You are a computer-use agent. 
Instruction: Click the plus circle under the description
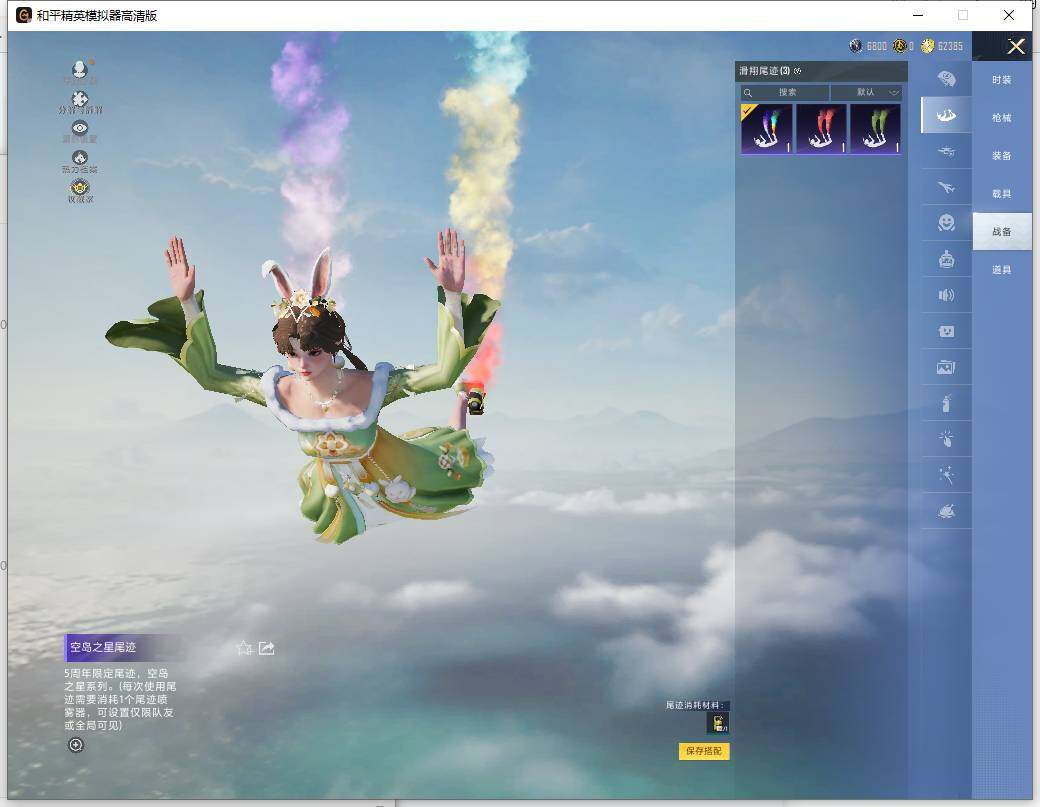(76, 745)
